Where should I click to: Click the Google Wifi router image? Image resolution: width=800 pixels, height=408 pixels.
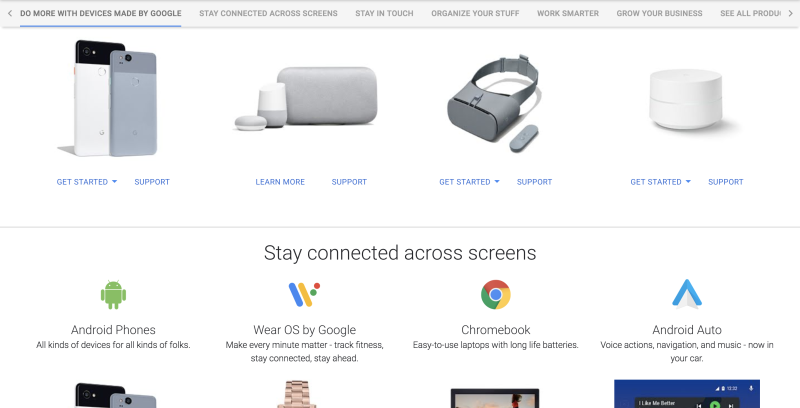click(687, 98)
